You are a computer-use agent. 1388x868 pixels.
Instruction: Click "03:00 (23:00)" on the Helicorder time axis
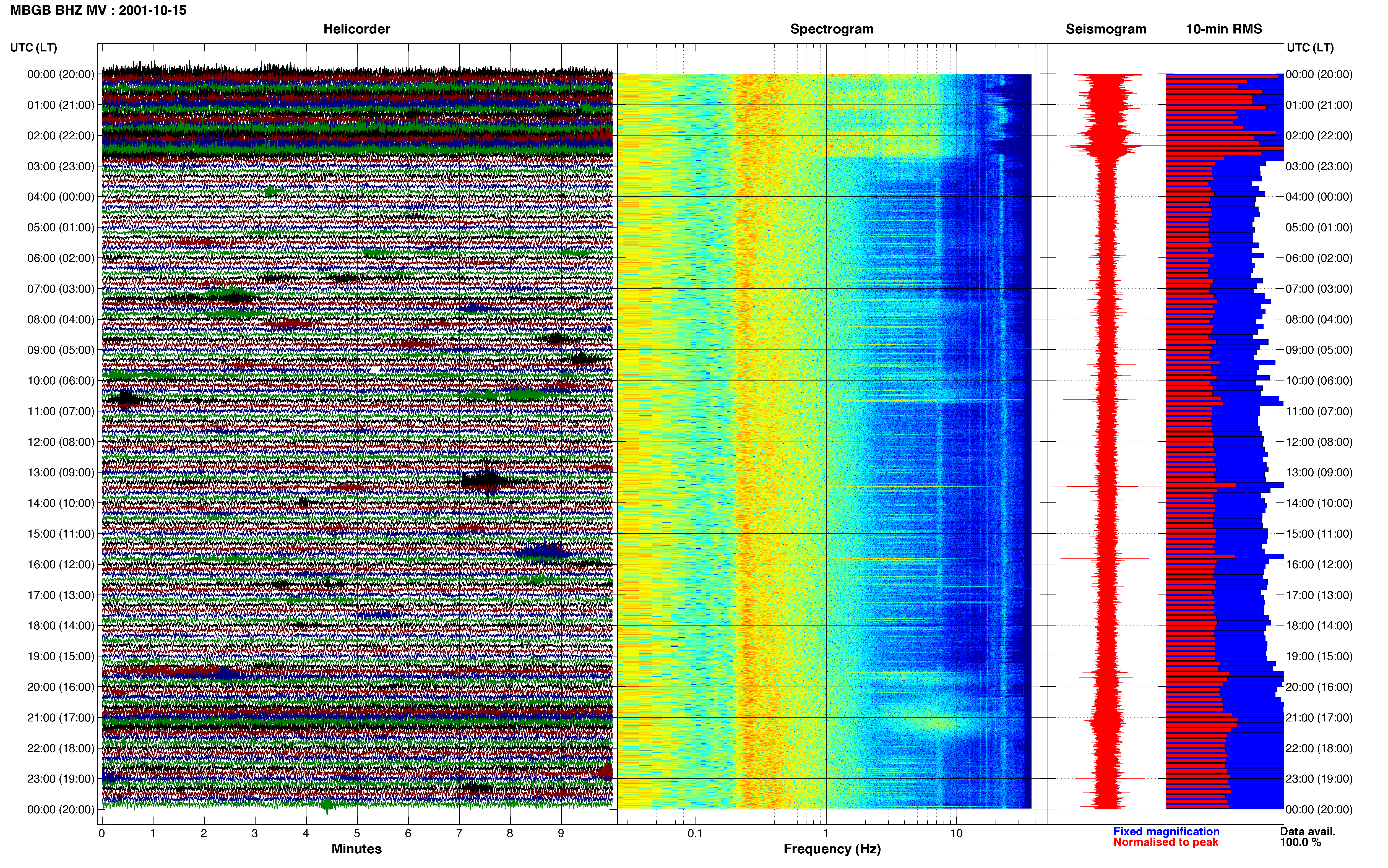(60, 166)
